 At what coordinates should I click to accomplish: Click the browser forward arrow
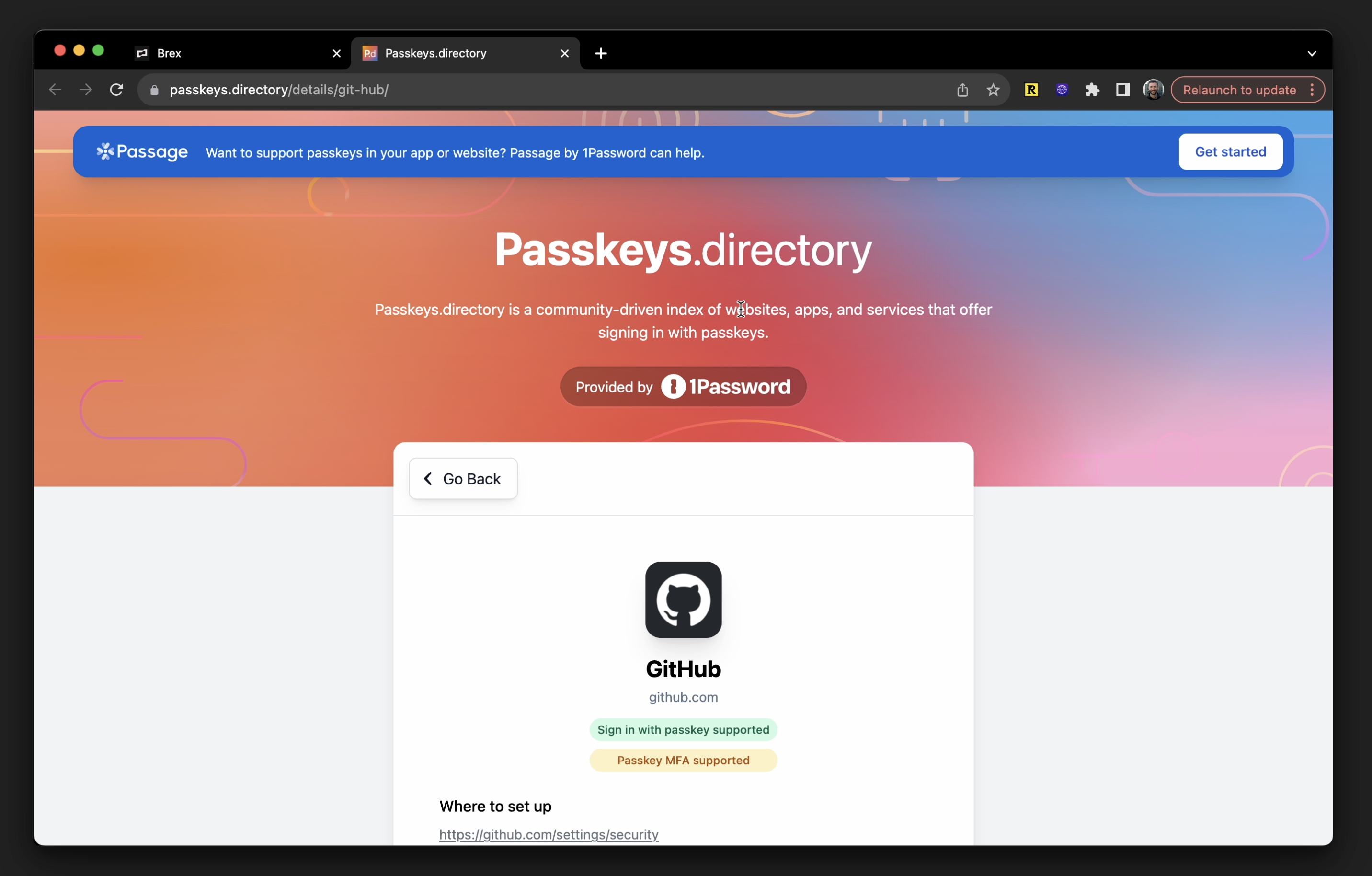(x=85, y=90)
